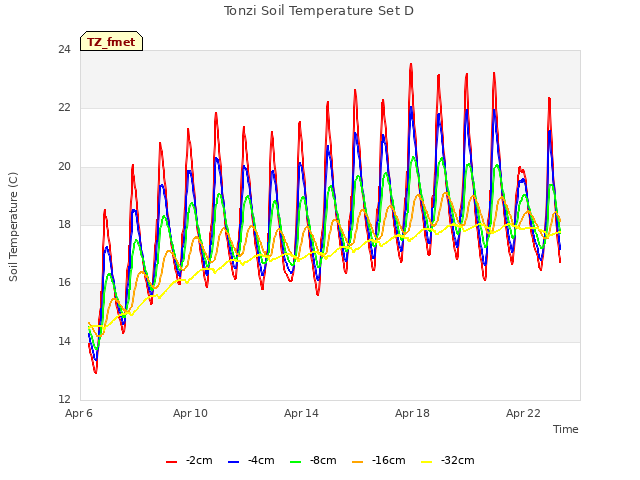The width and height of the screenshot is (640, 480).
Task: Click the 16 y-axis tick label
Action: pyautogui.click(x=64, y=282)
